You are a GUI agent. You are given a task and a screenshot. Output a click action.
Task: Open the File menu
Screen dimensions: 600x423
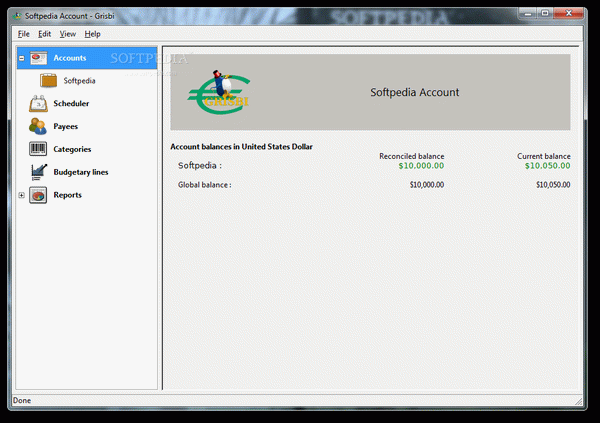click(23, 34)
